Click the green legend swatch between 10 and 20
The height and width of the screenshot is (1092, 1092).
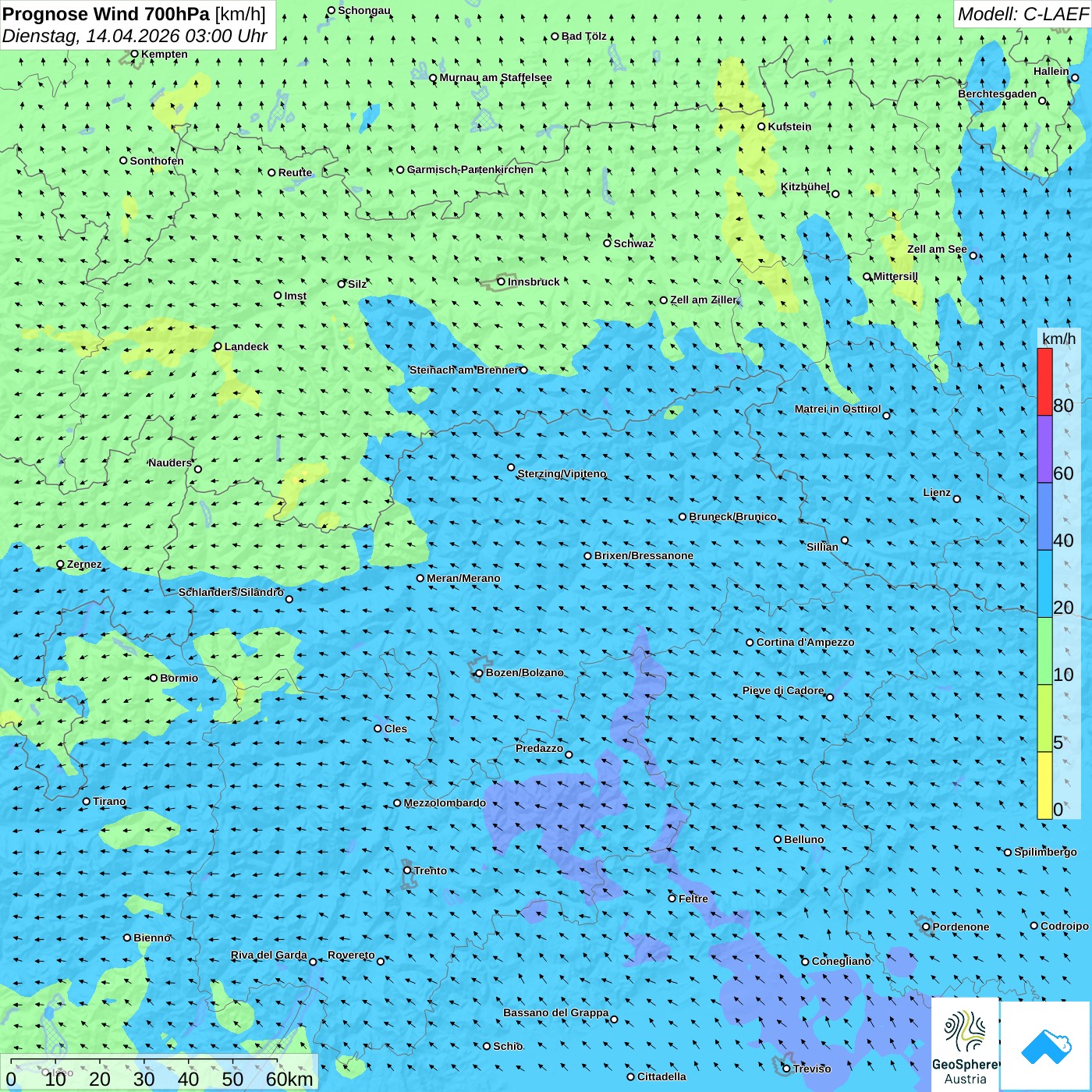tap(1044, 651)
